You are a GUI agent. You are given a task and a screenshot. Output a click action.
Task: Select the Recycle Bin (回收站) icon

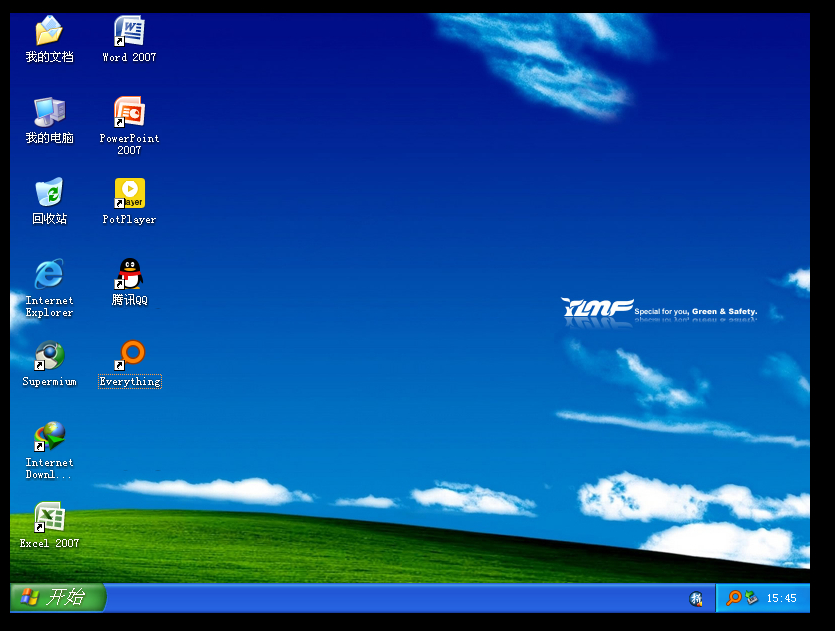(x=49, y=193)
